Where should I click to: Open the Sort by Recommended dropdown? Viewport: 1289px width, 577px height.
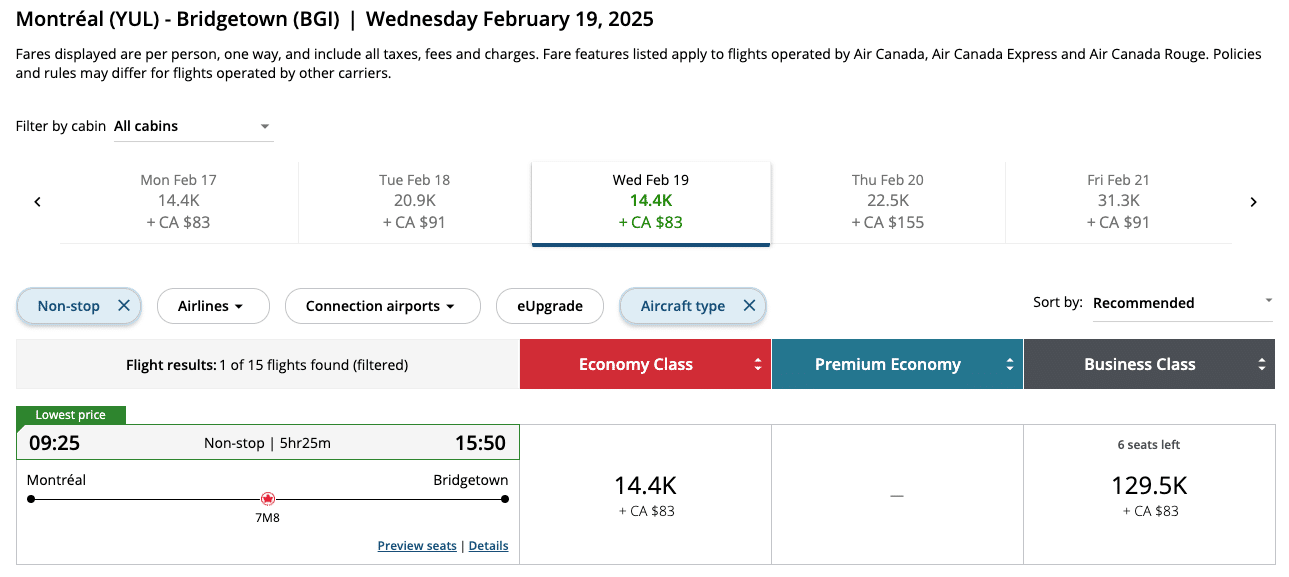[1182, 303]
